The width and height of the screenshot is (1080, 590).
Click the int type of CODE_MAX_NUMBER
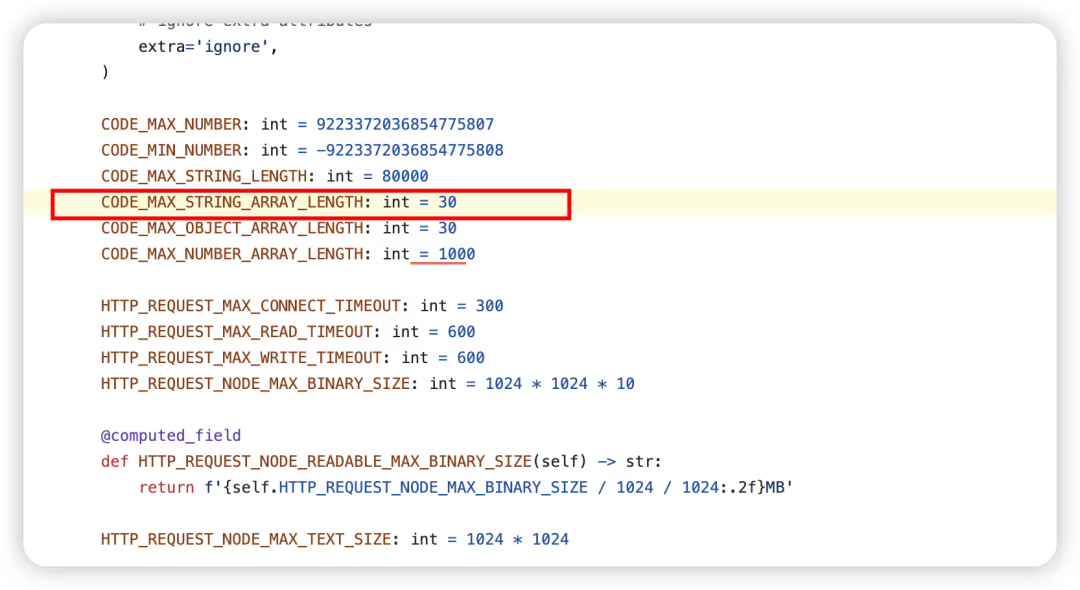point(274,125)
